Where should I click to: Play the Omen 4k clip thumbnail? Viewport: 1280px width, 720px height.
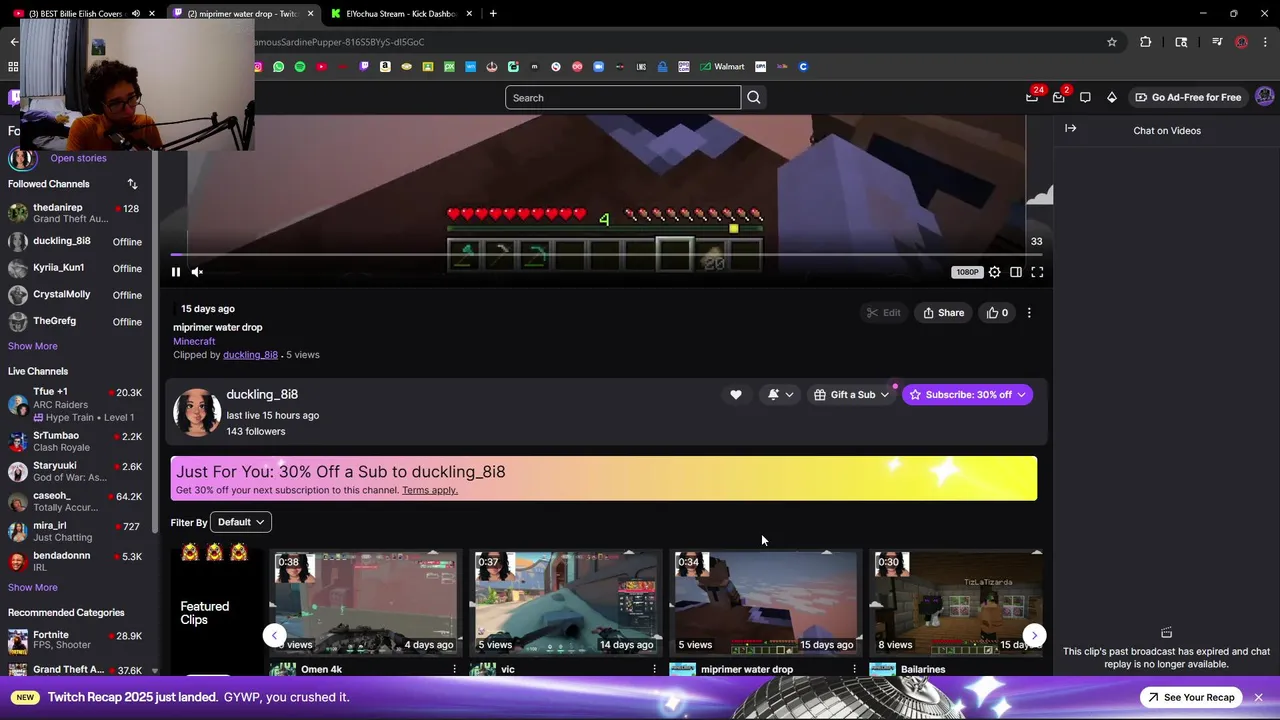[x=366, y=603]
